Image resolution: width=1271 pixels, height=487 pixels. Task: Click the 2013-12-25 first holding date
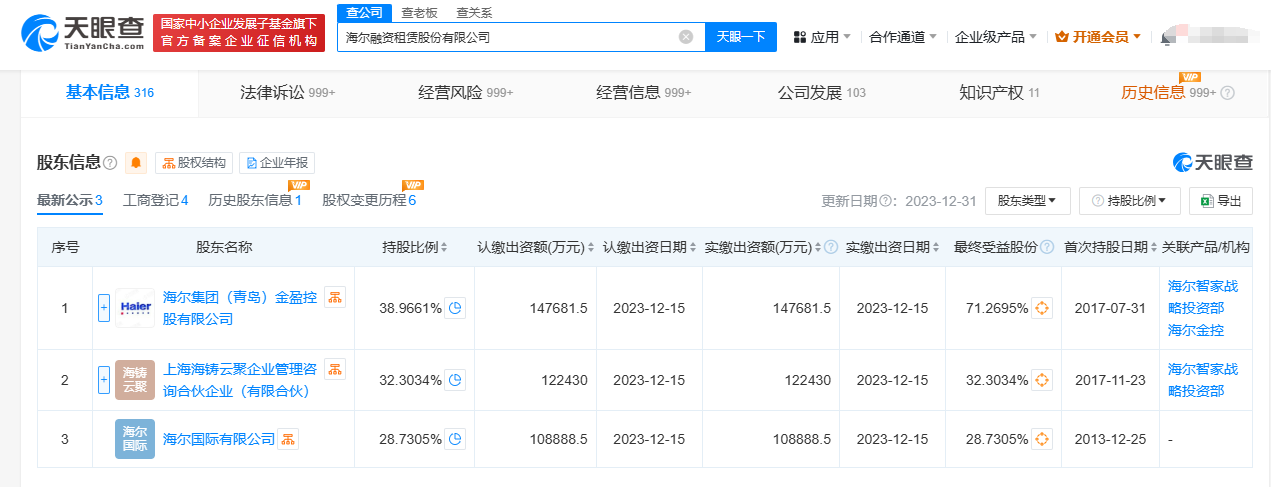pos(1109,439)
